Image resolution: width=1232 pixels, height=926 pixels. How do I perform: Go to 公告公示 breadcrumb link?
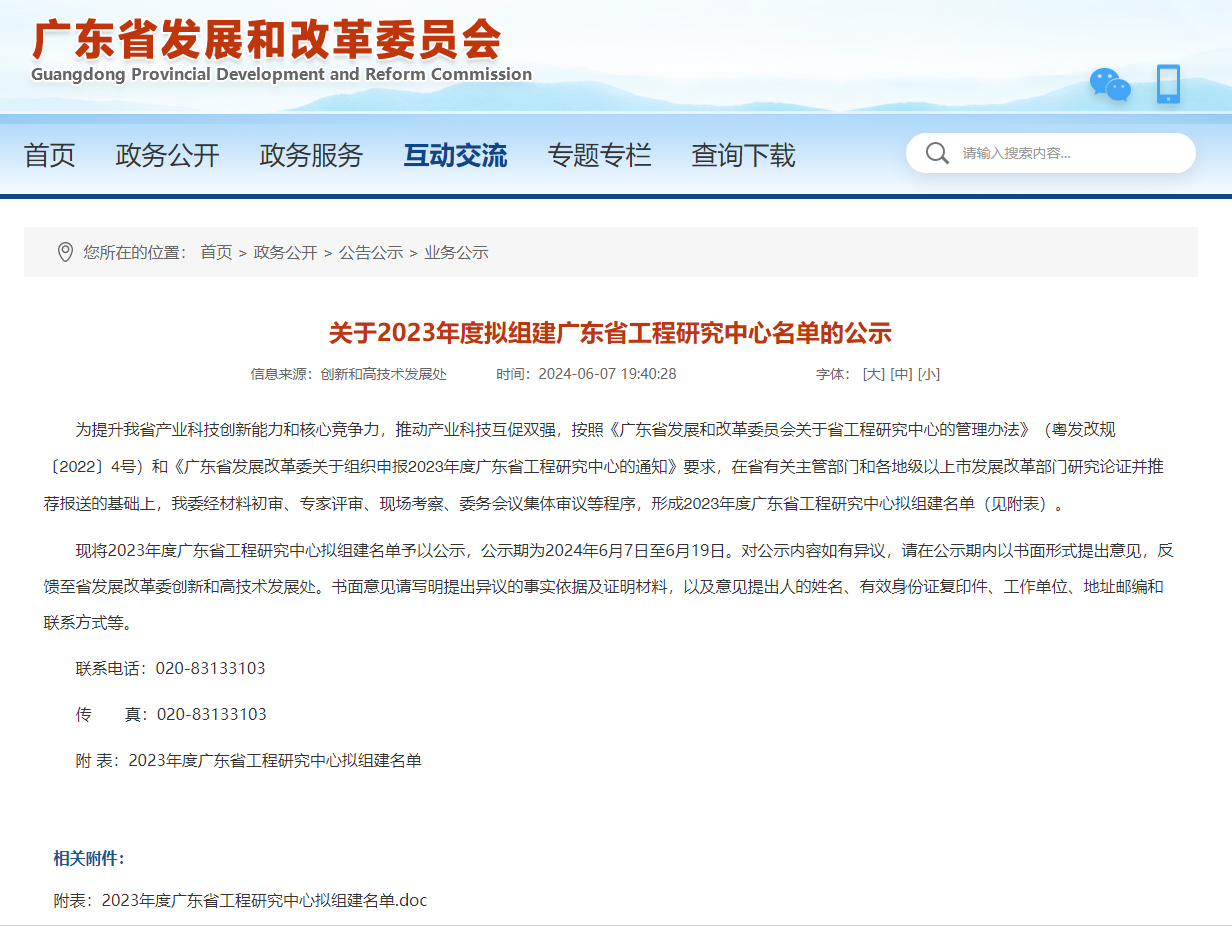[x=371, y=252]
